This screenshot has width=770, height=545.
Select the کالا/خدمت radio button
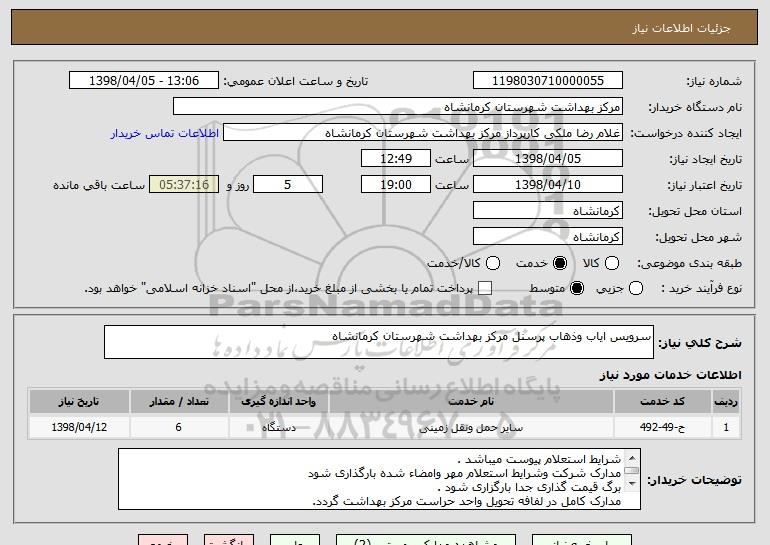(493, 263)
